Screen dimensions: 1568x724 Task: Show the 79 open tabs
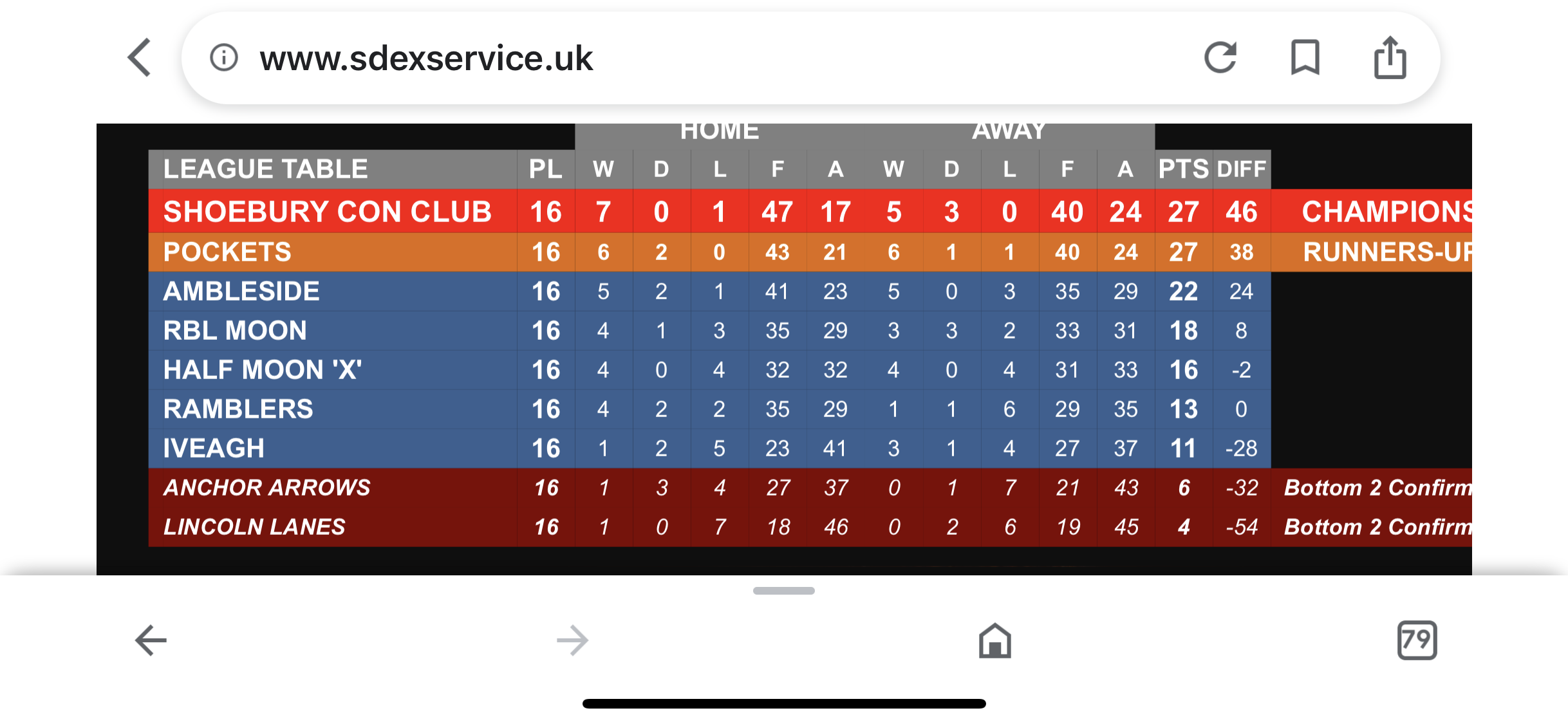[1417, 640]
